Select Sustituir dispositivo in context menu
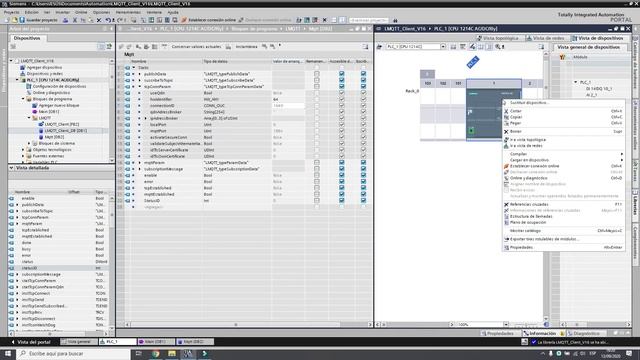The width and height of the screenshot is (640, 360). [x=529, y=103]
